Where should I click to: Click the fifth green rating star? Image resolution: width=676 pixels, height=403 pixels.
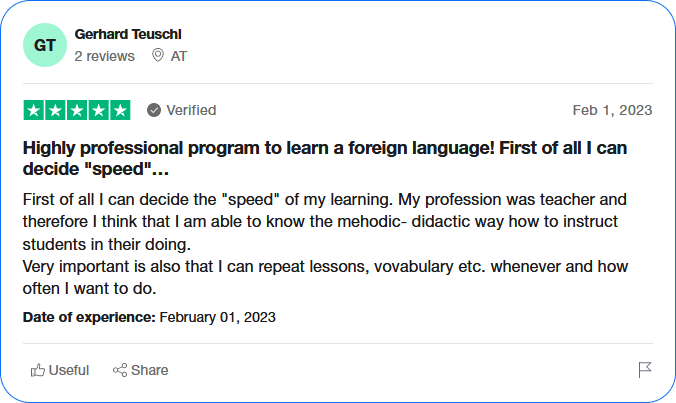pyautogui.click(x=120, y=110)
